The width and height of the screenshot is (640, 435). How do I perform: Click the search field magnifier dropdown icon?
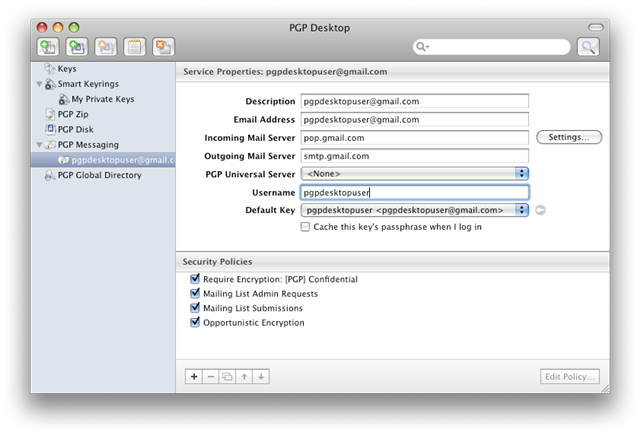(x=422, y=47)
